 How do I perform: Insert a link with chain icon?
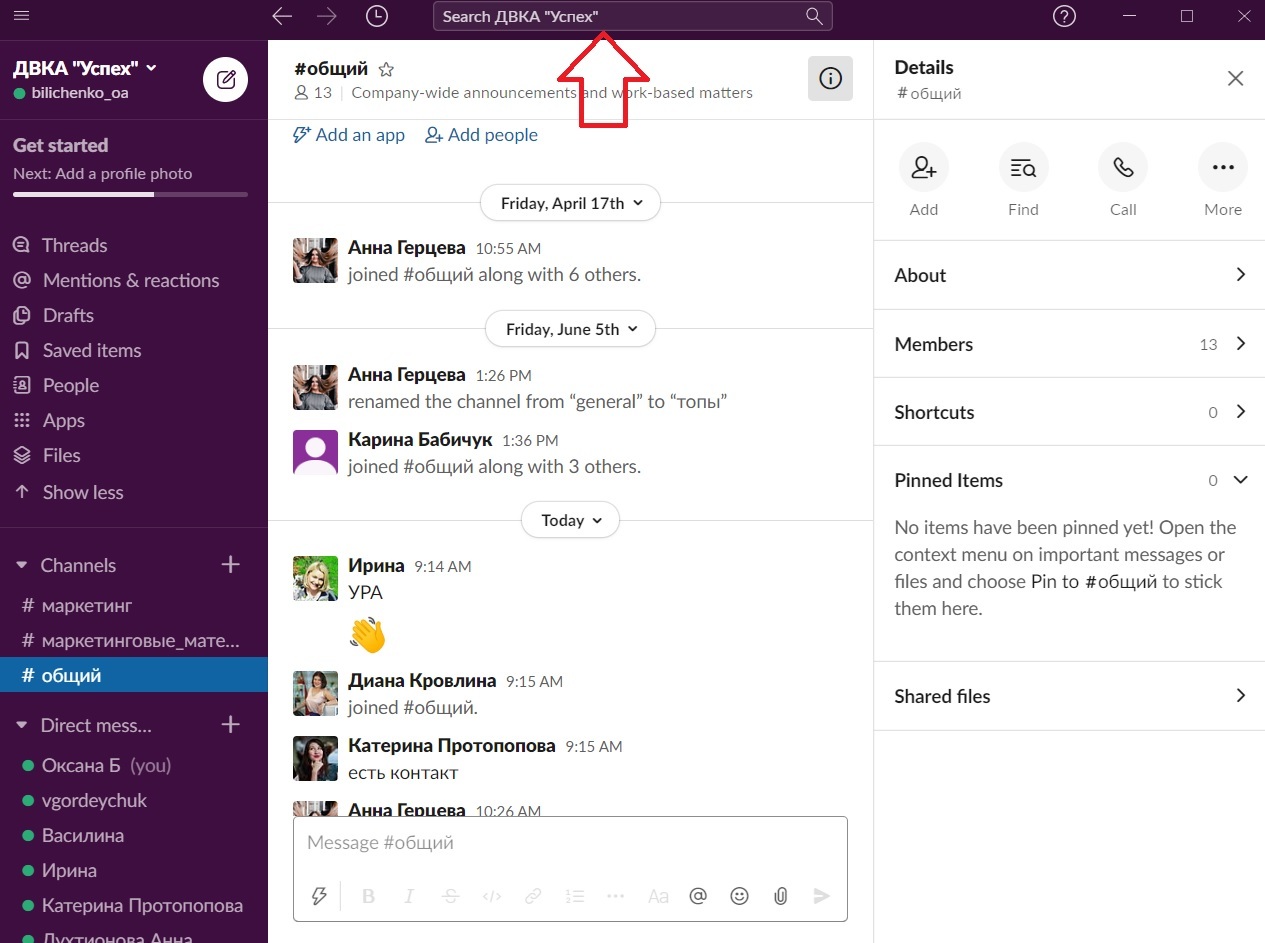[x=533, y=896]
